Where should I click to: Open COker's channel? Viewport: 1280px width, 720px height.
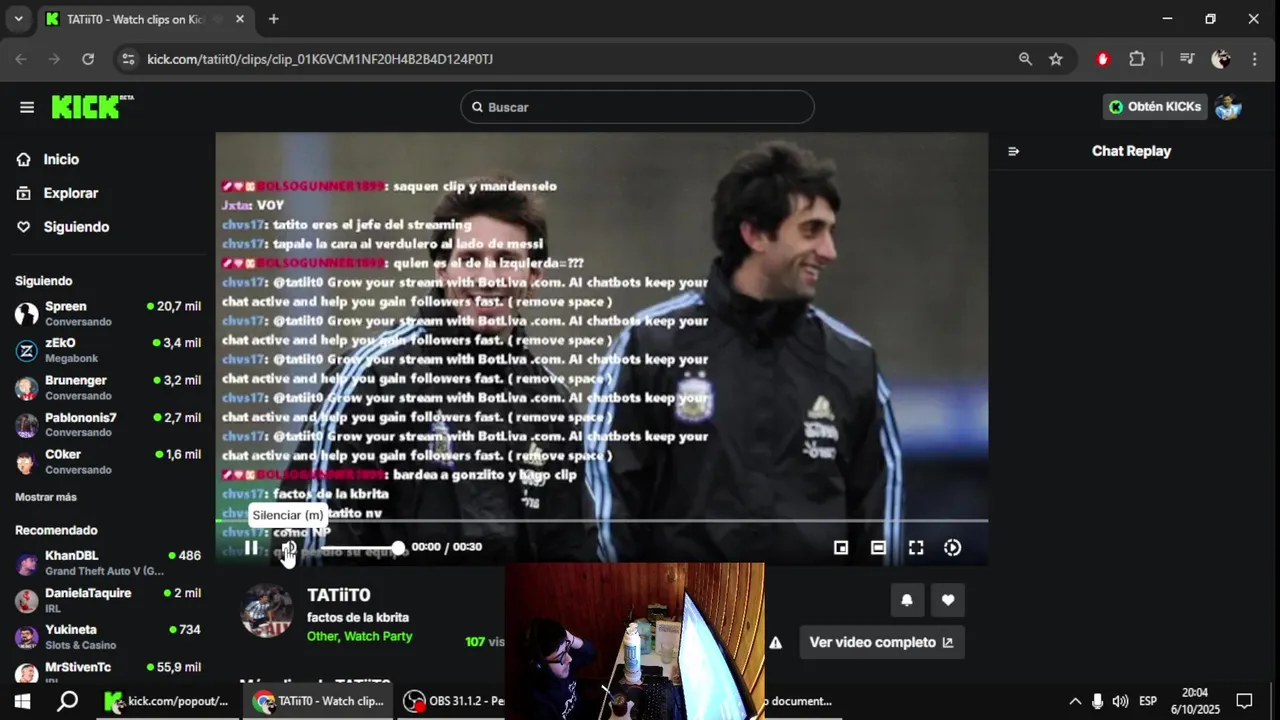pyautogui.click(x=108, y=461)
